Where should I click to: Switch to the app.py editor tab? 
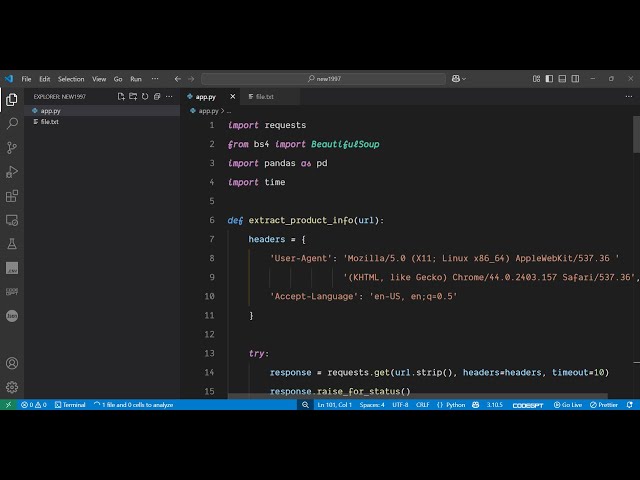pos(205,97)
